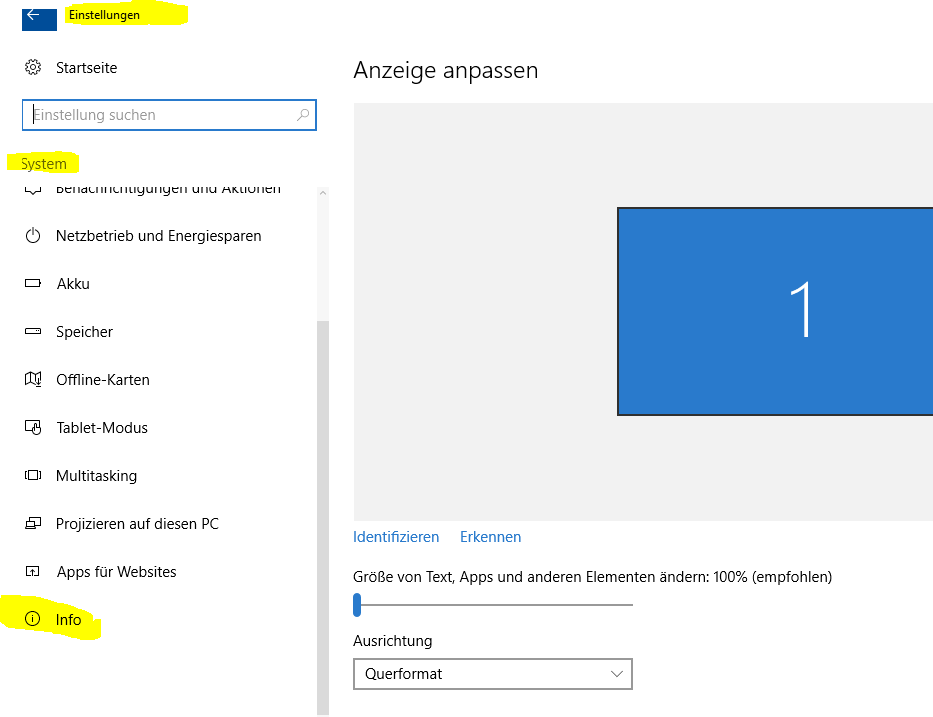Click the sidebar scroll-up arrow
The height and width of the screenshot is (717, 933).
[323, 193]
